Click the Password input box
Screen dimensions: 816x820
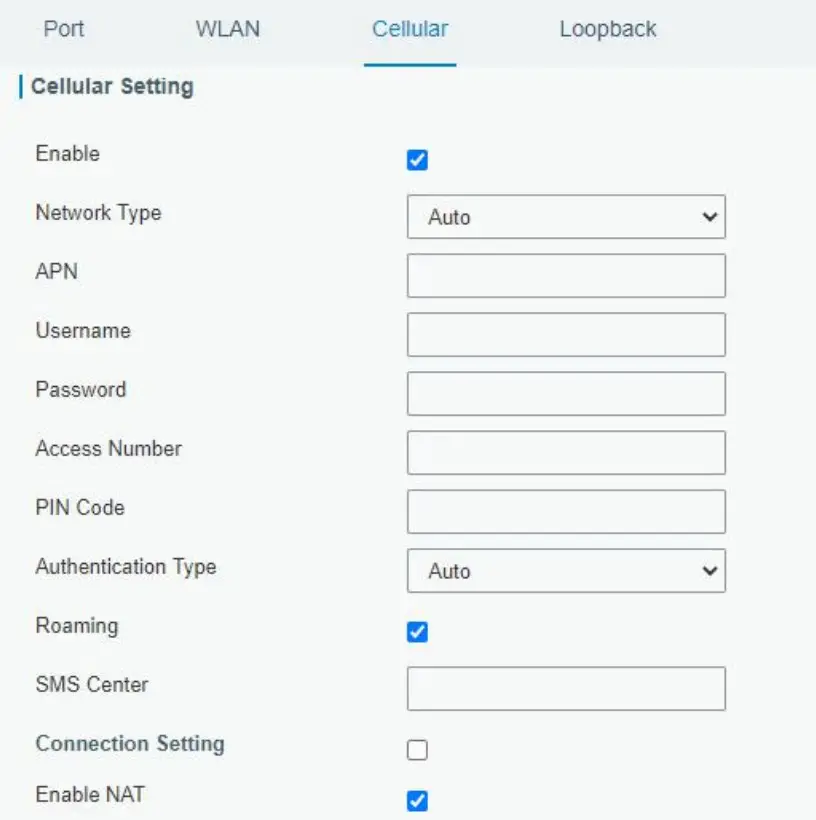pos(565,394)
